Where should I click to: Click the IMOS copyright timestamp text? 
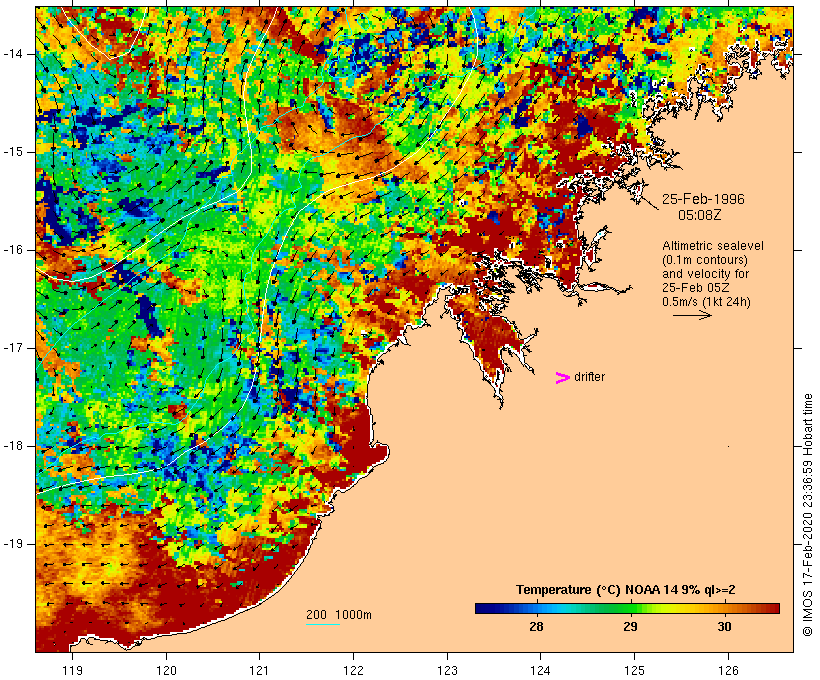(x=807, y=515)
